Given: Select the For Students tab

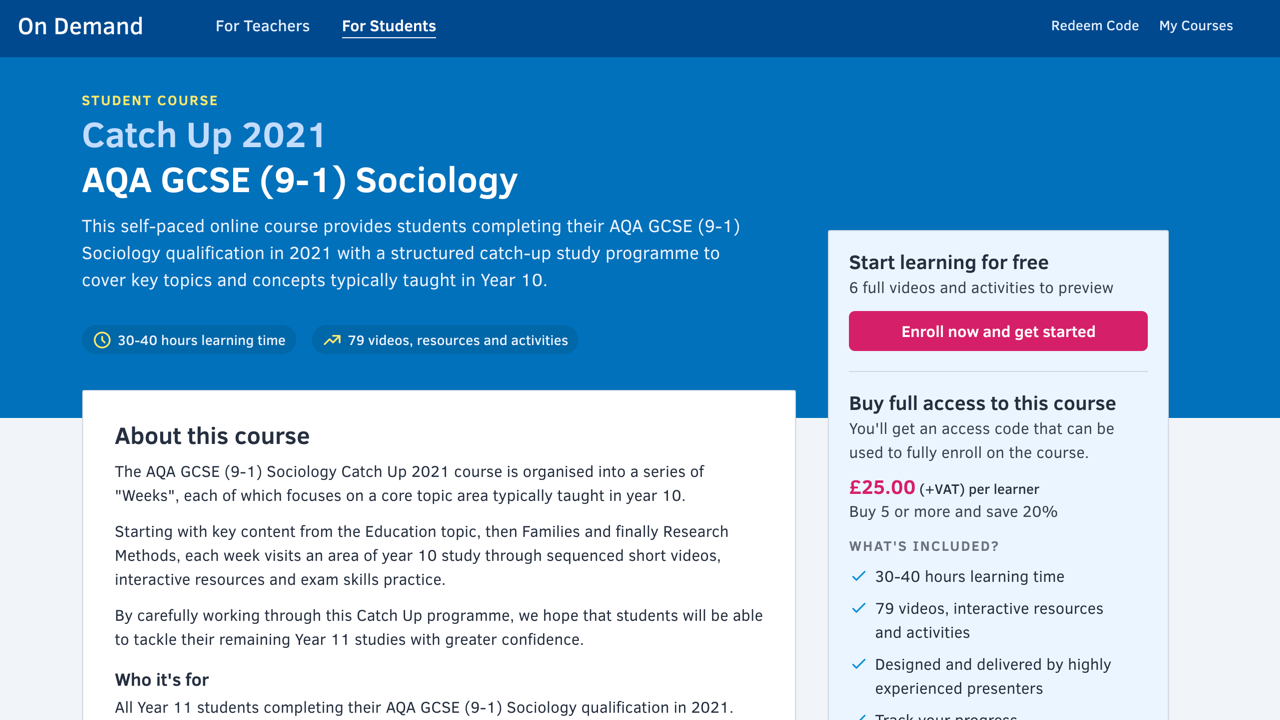Looking at the screenshot, I should (389, 26).
